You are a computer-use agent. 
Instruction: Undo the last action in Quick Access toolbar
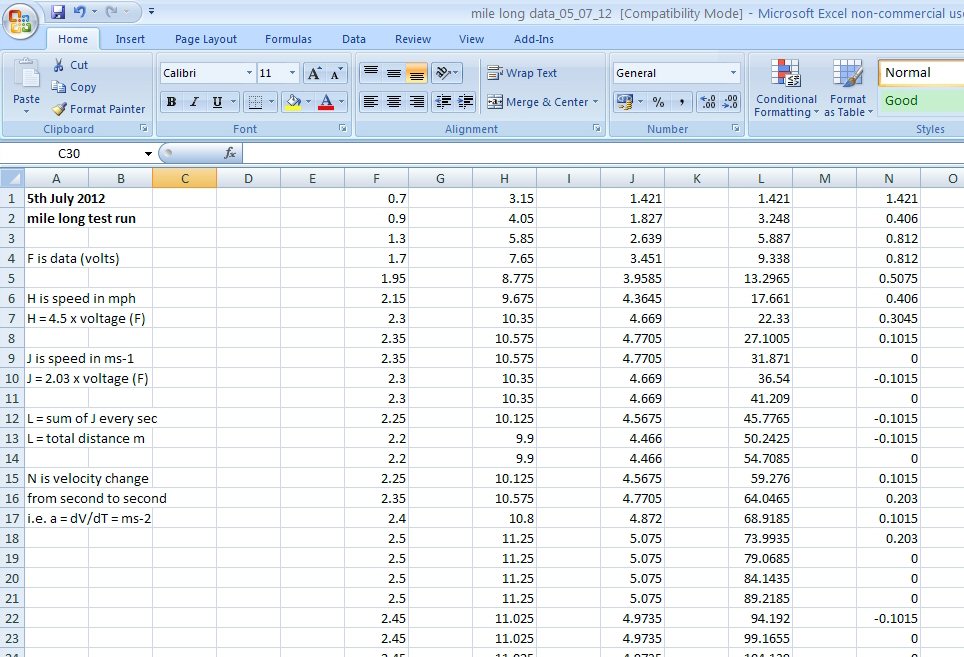[x=79, y=12]
